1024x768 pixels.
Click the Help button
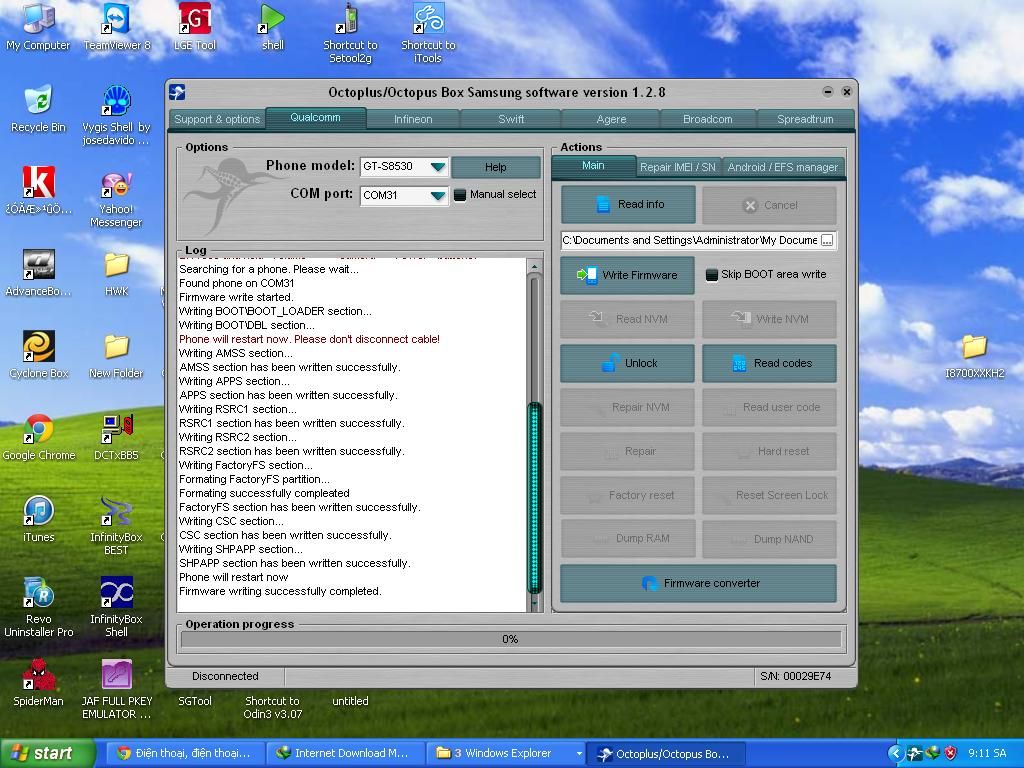pos(496,167)
